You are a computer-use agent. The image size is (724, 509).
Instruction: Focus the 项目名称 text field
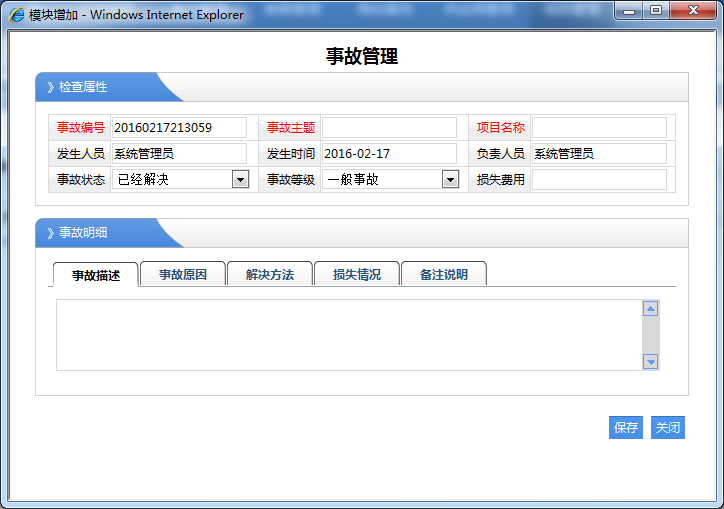[599, 128]
